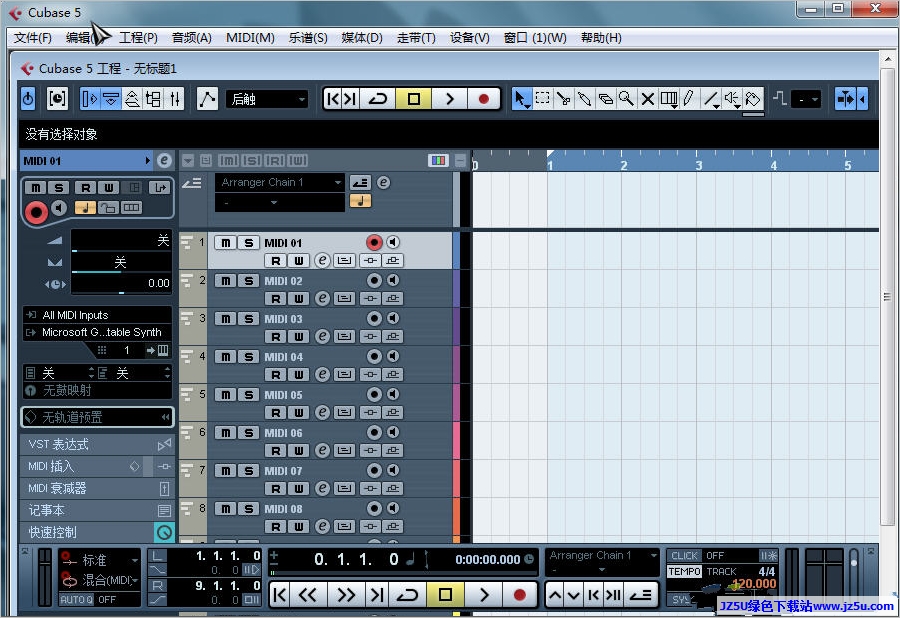Activate the Zoom magnifier tool

[x=626, y=99]
